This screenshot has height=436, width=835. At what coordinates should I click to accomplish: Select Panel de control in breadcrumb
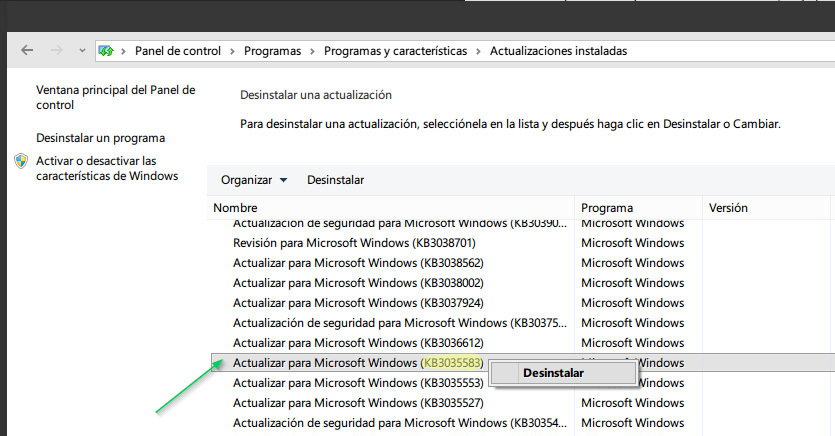[x=177, y=51]
